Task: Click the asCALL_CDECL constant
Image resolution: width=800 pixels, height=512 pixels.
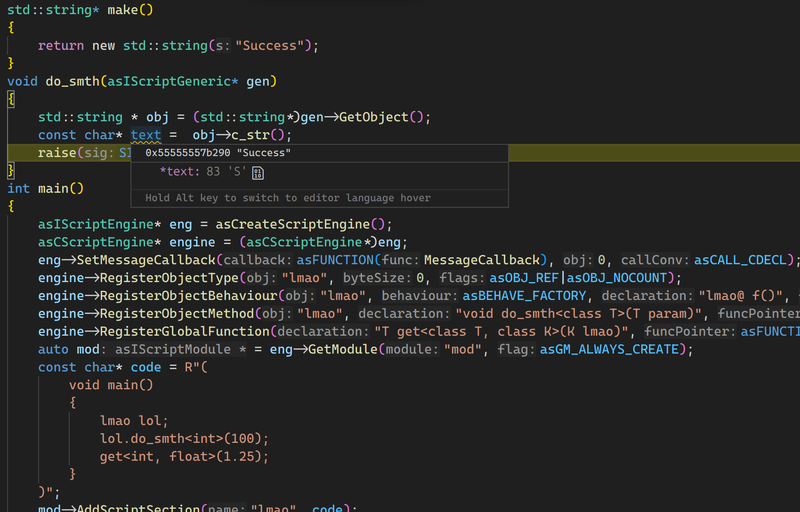Action: (x=740, y=260)
